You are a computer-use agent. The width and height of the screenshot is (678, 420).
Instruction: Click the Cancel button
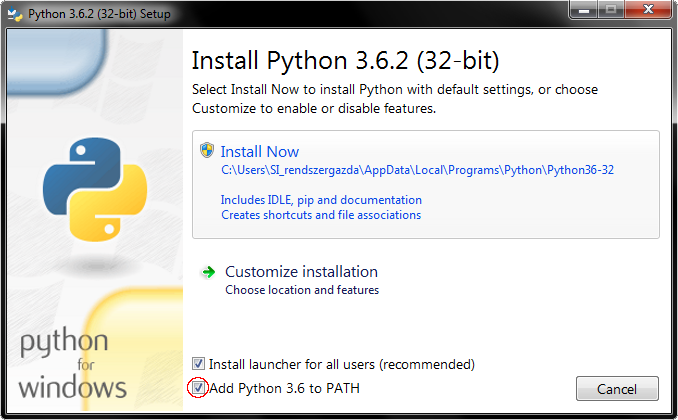point(617,388)
